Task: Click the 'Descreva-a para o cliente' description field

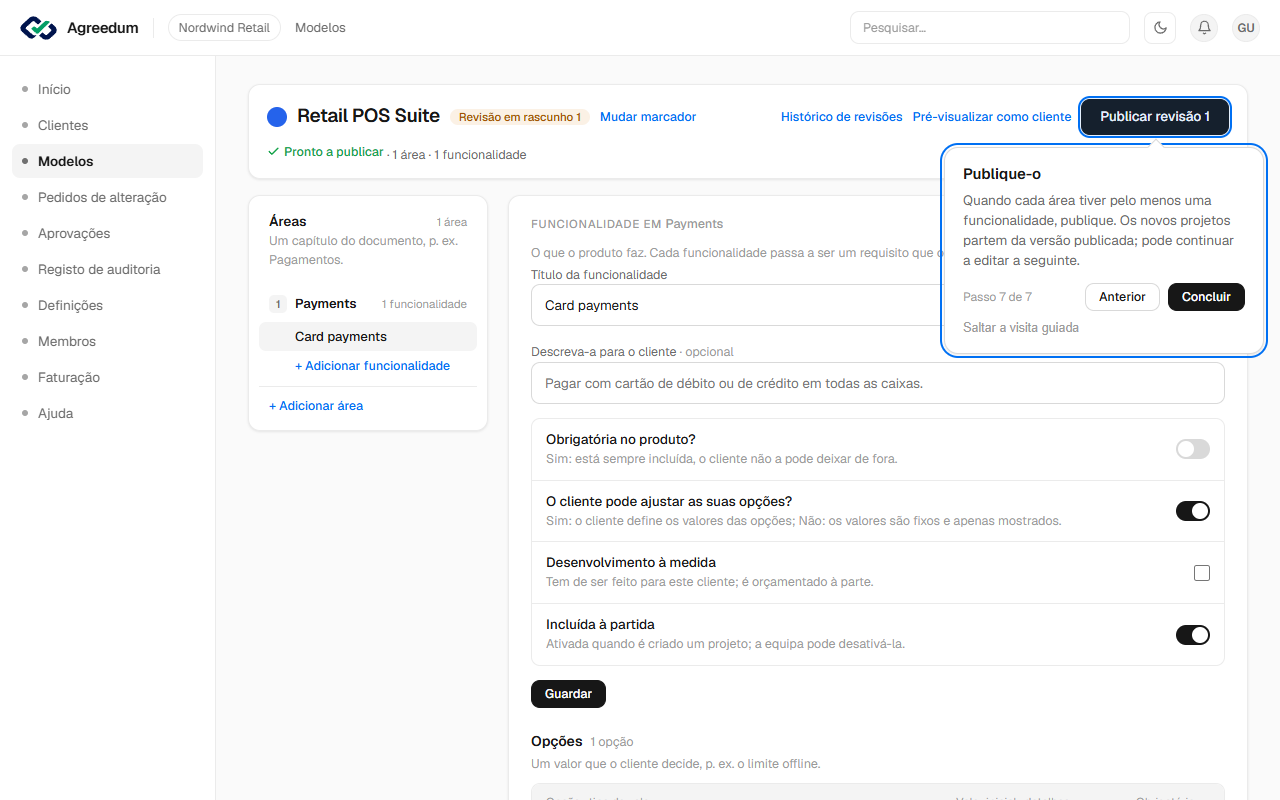Action: tap(878, 383)
